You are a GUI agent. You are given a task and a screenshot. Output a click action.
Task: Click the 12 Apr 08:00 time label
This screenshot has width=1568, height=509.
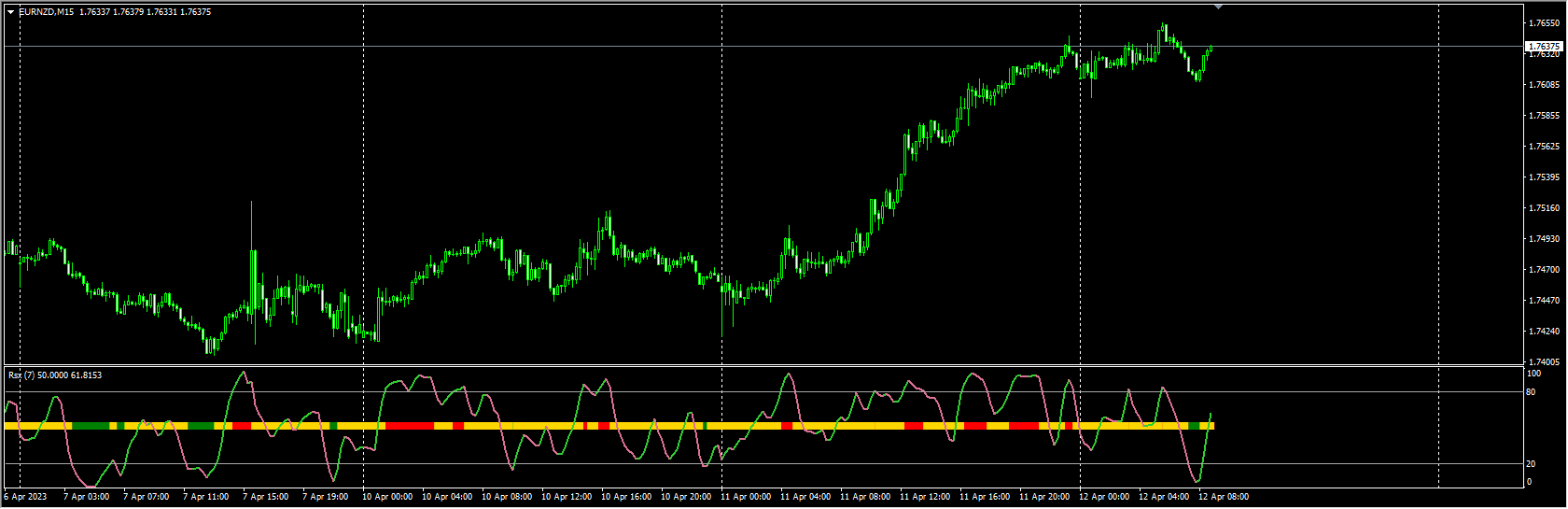(1224, 497)
